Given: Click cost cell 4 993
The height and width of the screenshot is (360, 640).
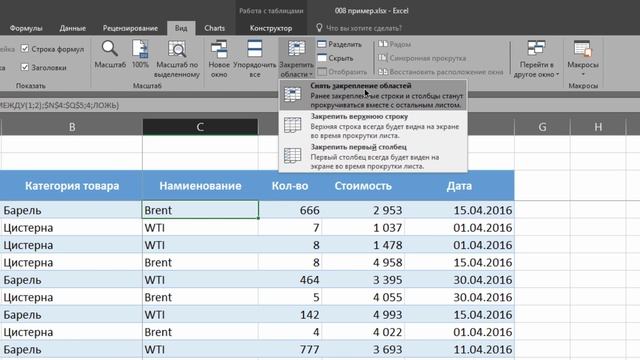Looking at the screenshot, I should tap(363, 315).
